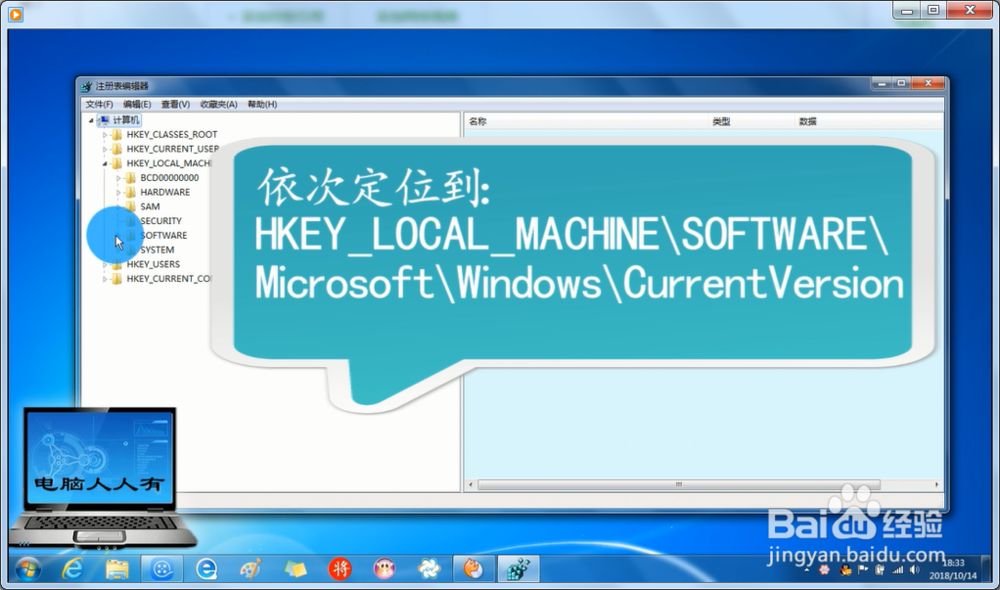
Task: Click the right scroll arrow of values pane
Action: (937, 485)
